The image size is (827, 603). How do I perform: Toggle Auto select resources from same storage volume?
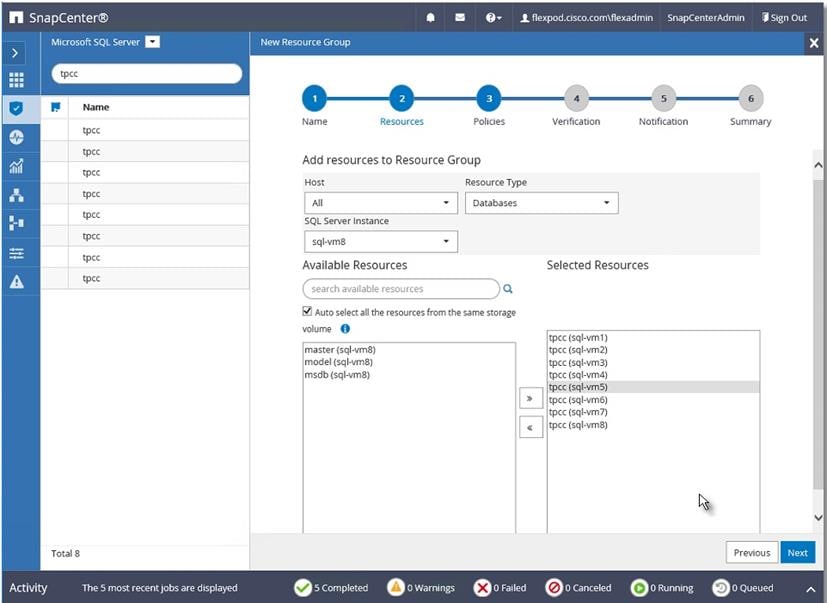click(x=307, y=311)
